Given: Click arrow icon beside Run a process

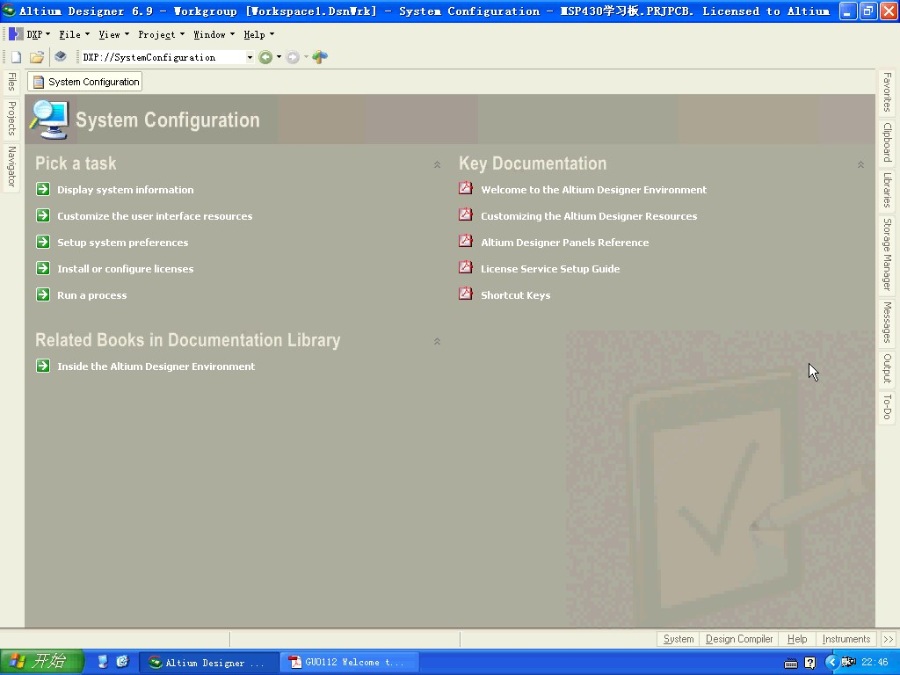Looking at the screenshot, I should (x=43, y=294).
